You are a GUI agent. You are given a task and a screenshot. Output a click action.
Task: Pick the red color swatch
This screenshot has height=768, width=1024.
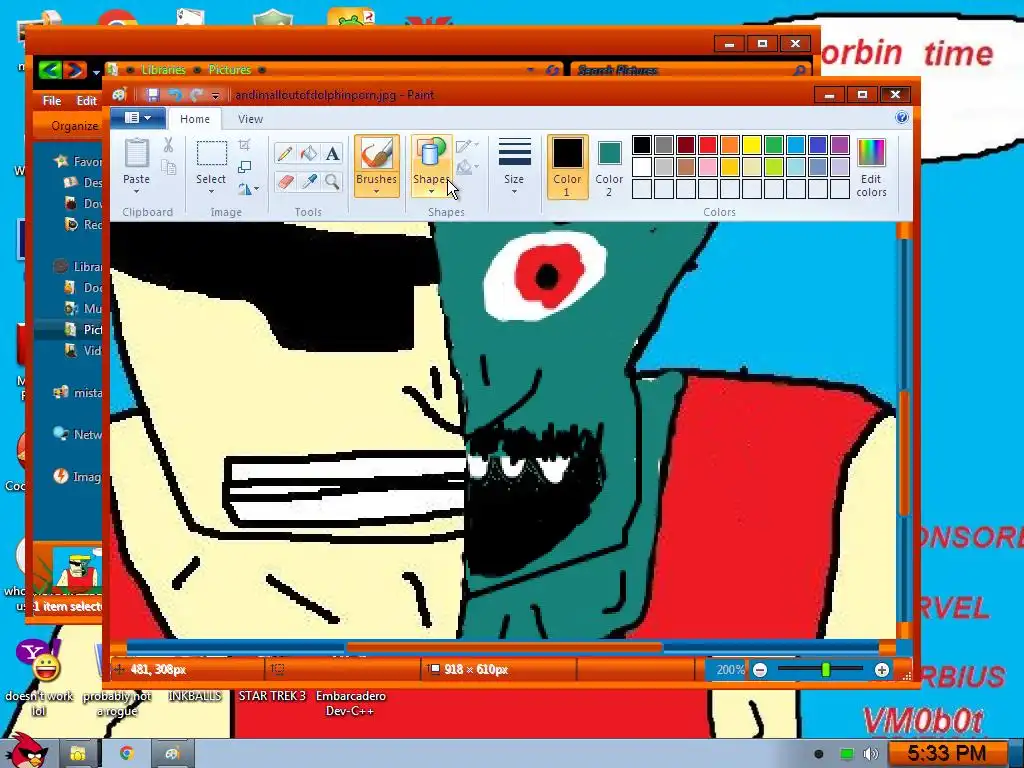(708, 145)
